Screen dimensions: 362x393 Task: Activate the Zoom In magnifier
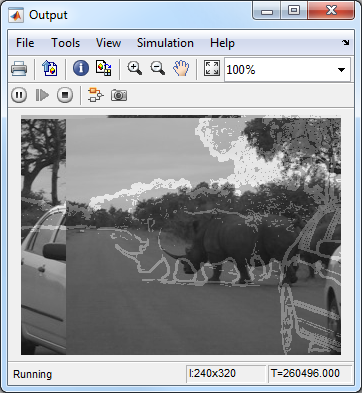(135, 68)
